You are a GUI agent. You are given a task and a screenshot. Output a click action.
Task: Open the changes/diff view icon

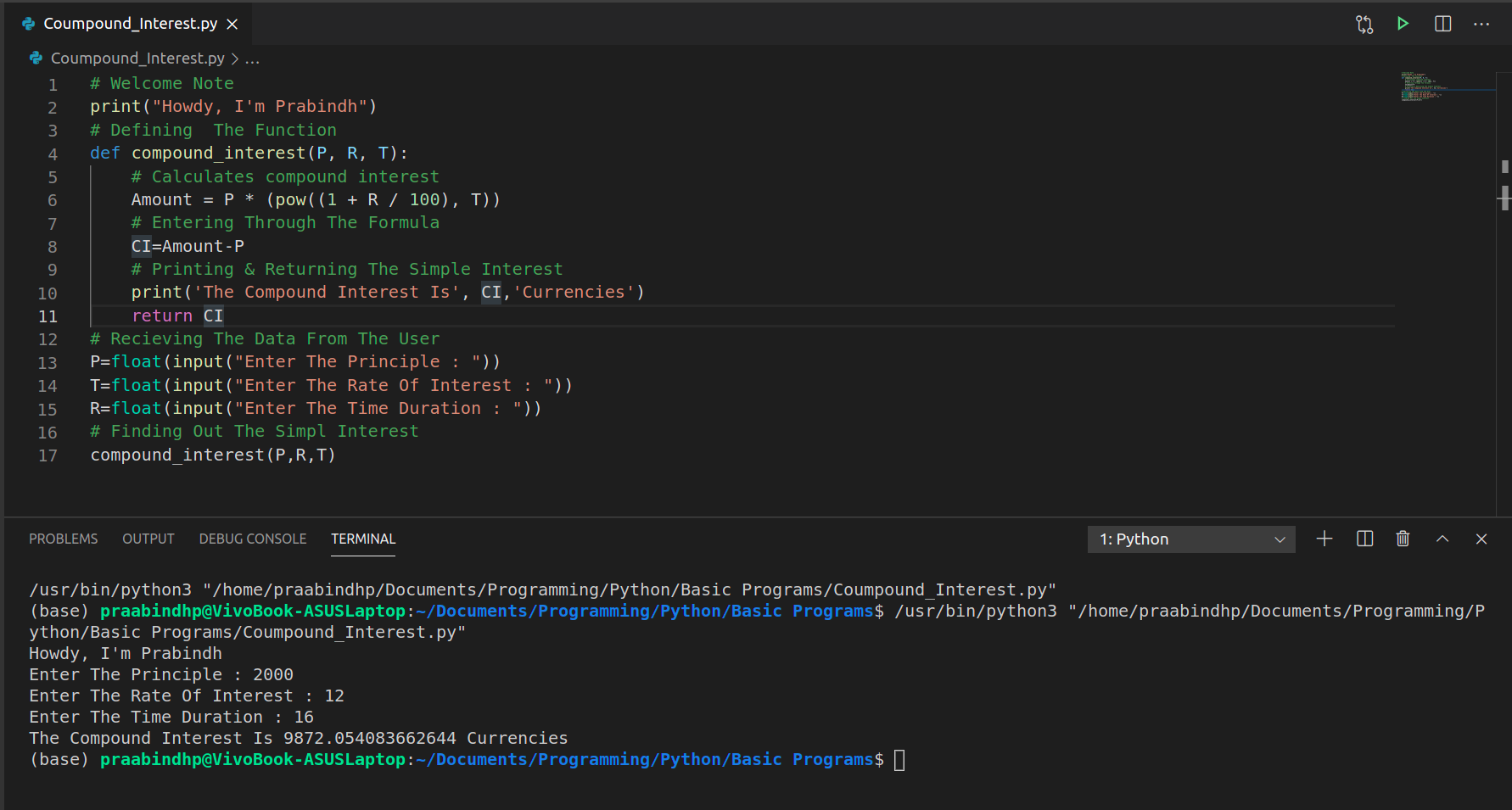pos(1364,23)
